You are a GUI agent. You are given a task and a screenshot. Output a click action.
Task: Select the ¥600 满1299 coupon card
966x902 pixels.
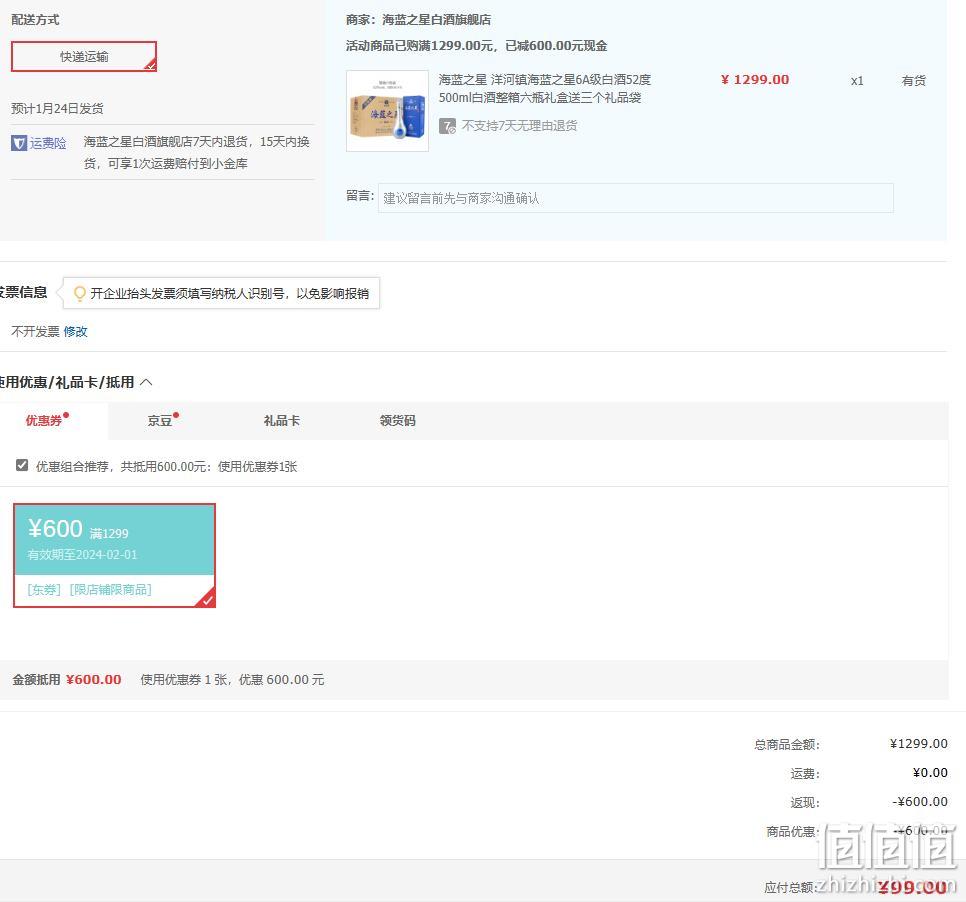click(x=115, y=555)
